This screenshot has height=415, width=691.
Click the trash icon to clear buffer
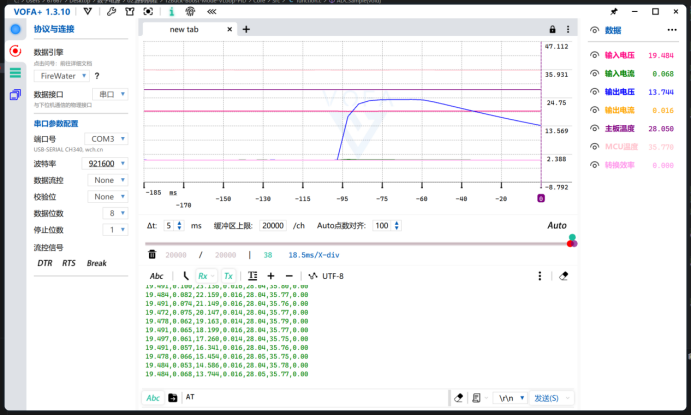[x=152, y=255]
